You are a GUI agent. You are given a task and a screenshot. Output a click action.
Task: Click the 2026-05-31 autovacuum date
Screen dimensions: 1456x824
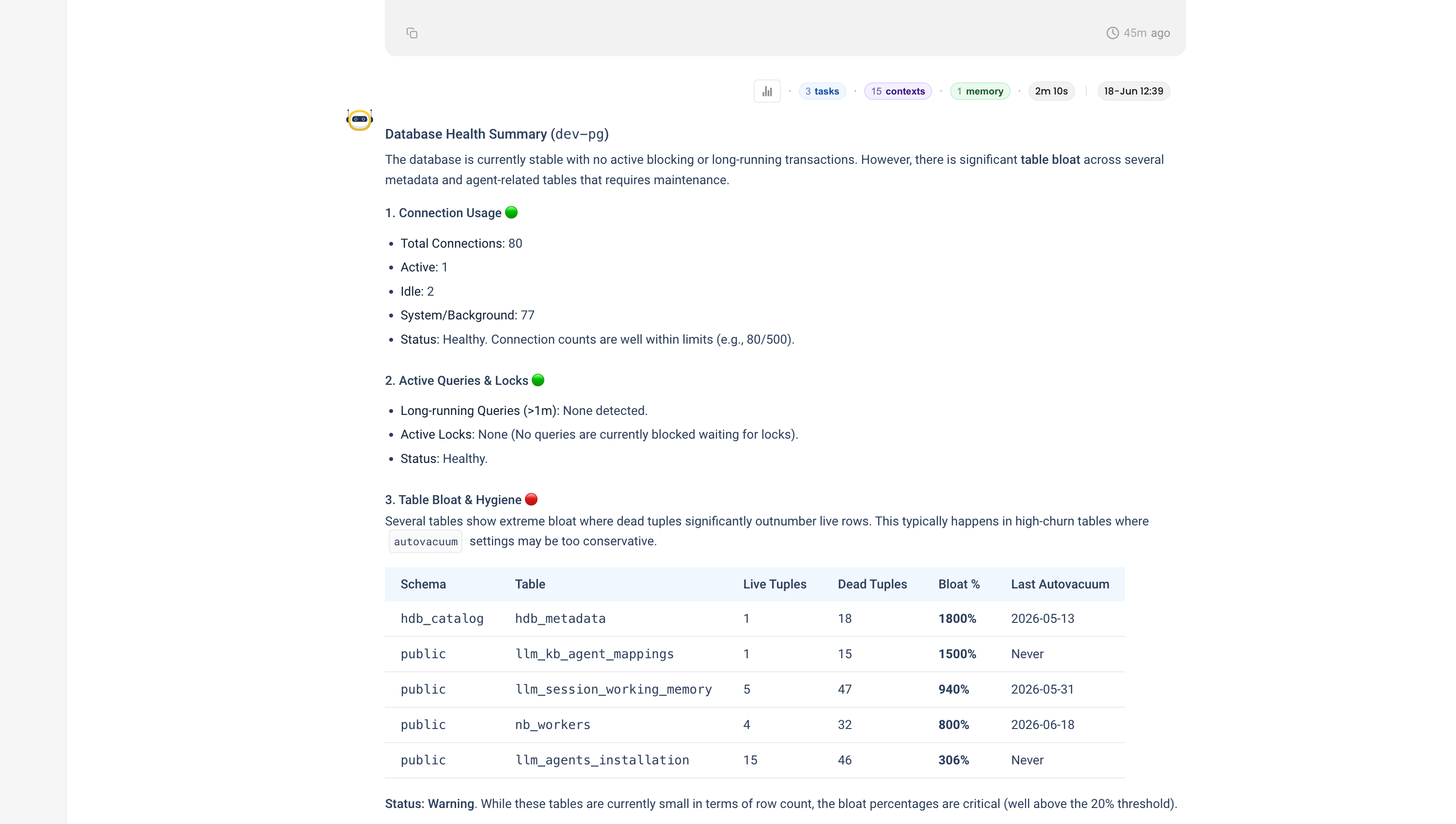pyautogui.click(x=1042, y=689)
